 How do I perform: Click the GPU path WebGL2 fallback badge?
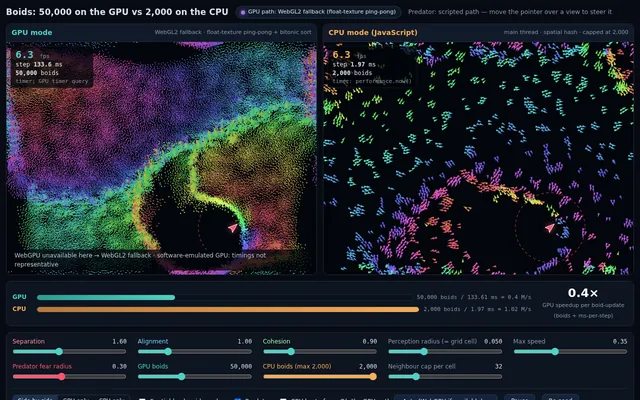click(318, 12)
